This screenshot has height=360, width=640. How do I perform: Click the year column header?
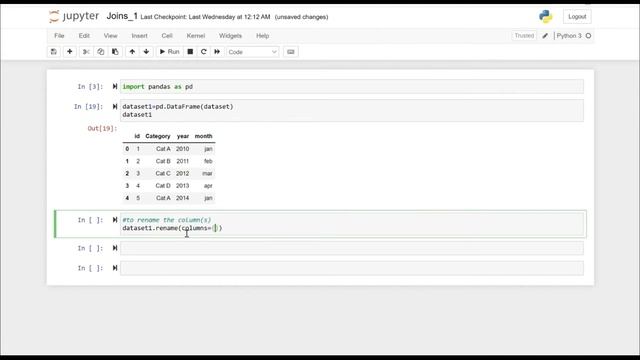coord(183,136)
